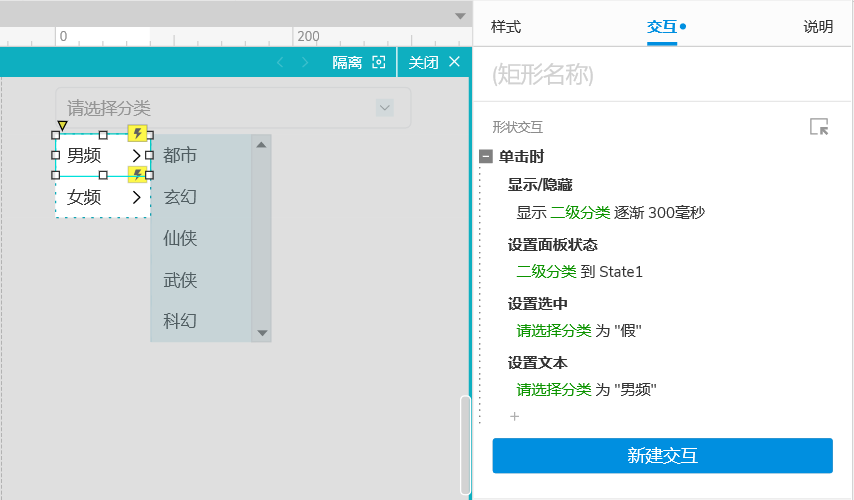Close the dynamic panel editor with 关闭
The height and width of the screenshot is (500, 854).
coord(434,62)
